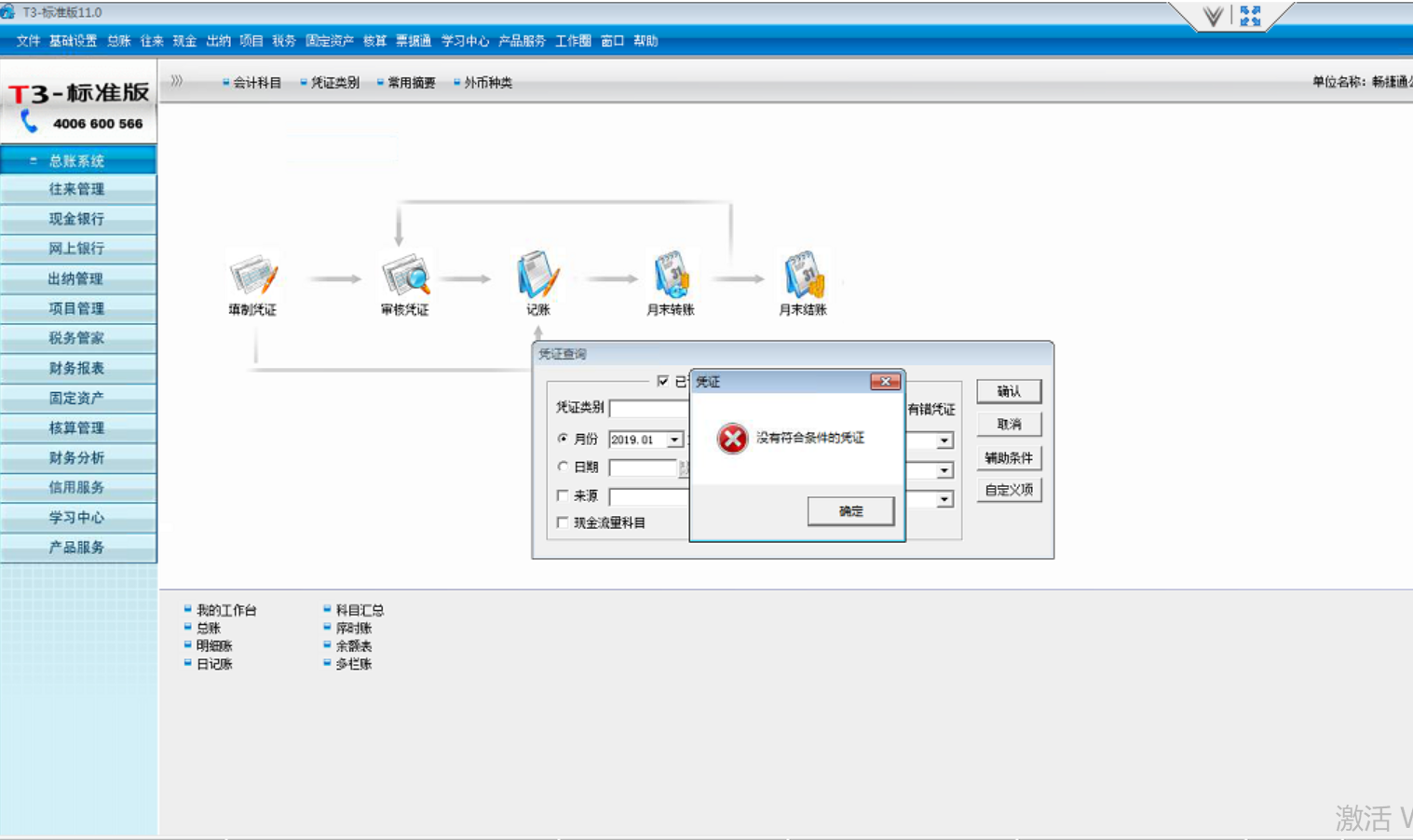1413x840 pixels.
Task: Click the V logo icon at top
Action: click(x=1213, y=16)
